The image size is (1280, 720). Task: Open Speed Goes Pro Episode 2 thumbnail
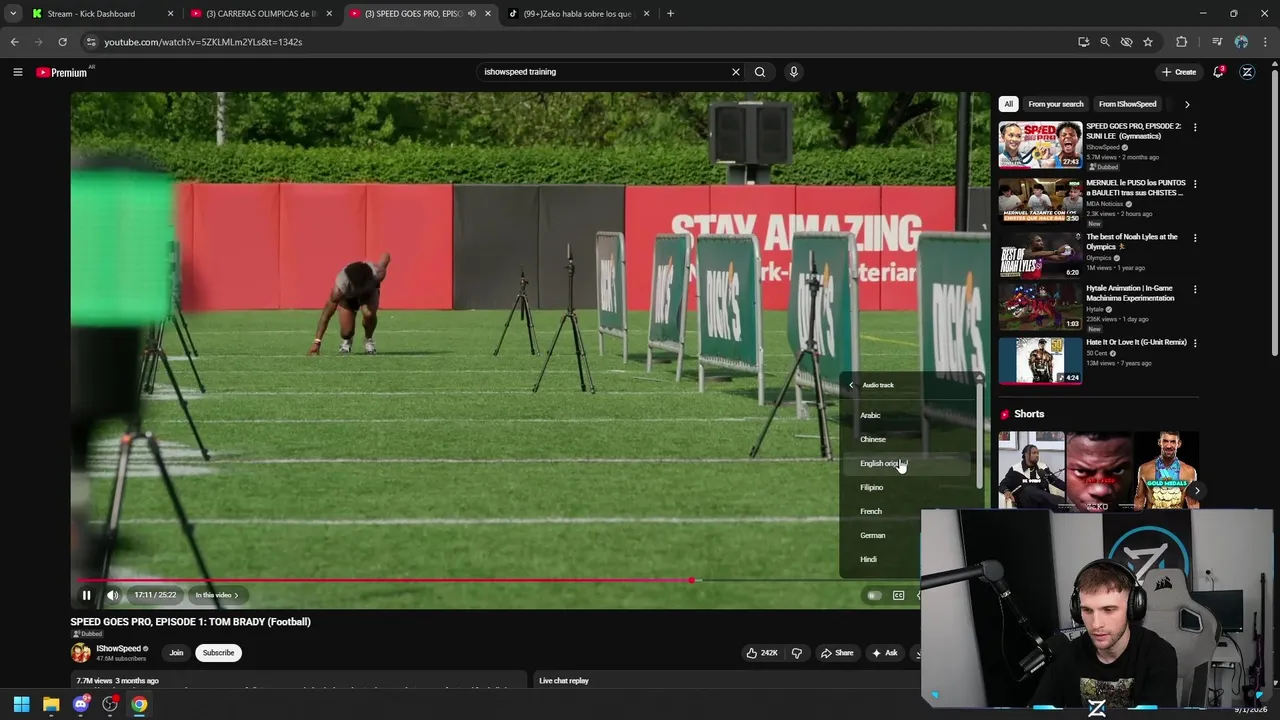coord(1040,146)
